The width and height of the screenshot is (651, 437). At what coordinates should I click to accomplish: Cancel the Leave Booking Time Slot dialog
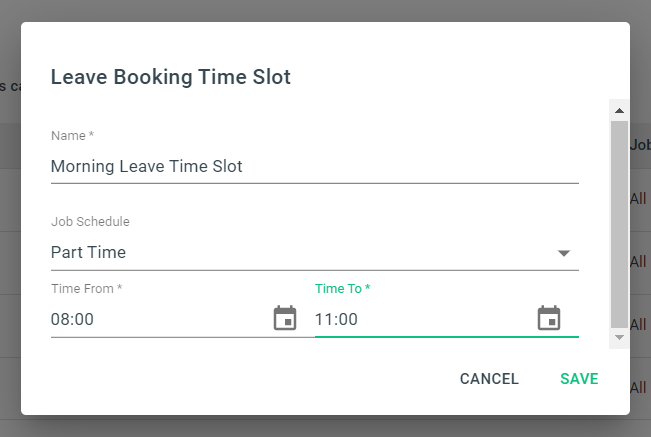[x=489, y=378]
